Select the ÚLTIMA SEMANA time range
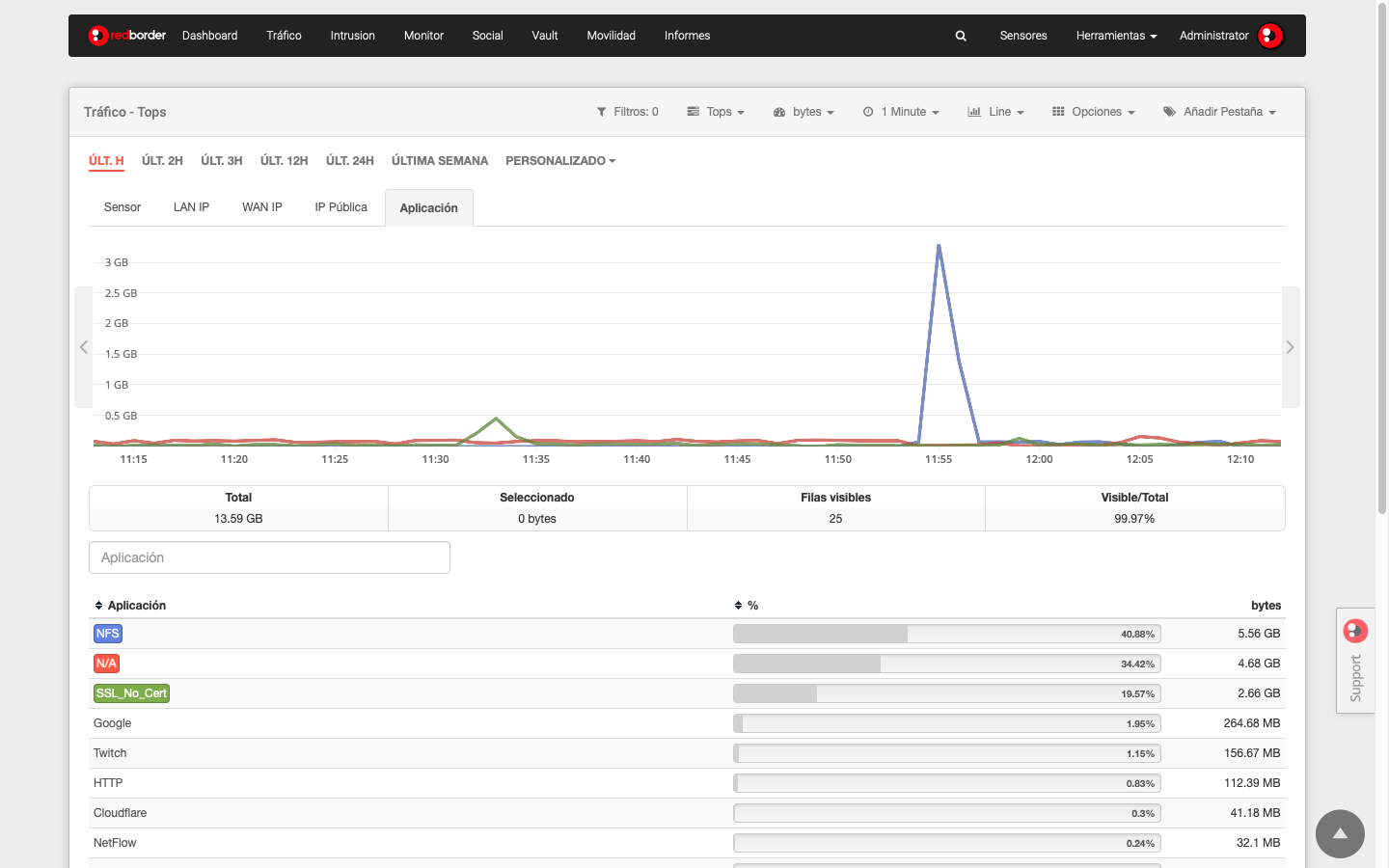This screenshot has width=1389, height=868. 440,161
